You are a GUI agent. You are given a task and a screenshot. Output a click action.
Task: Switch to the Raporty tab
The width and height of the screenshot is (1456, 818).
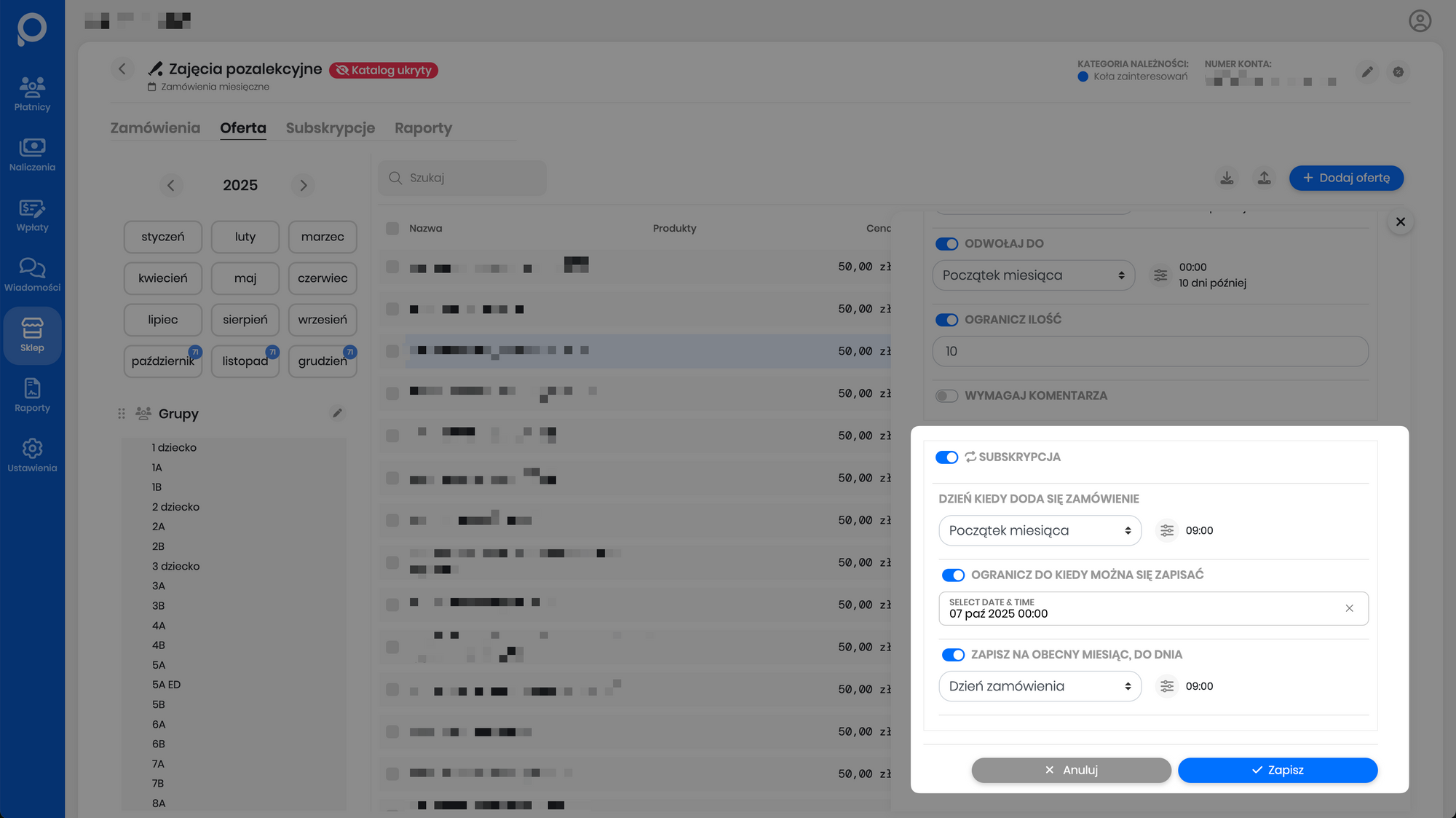click(423, 128)
